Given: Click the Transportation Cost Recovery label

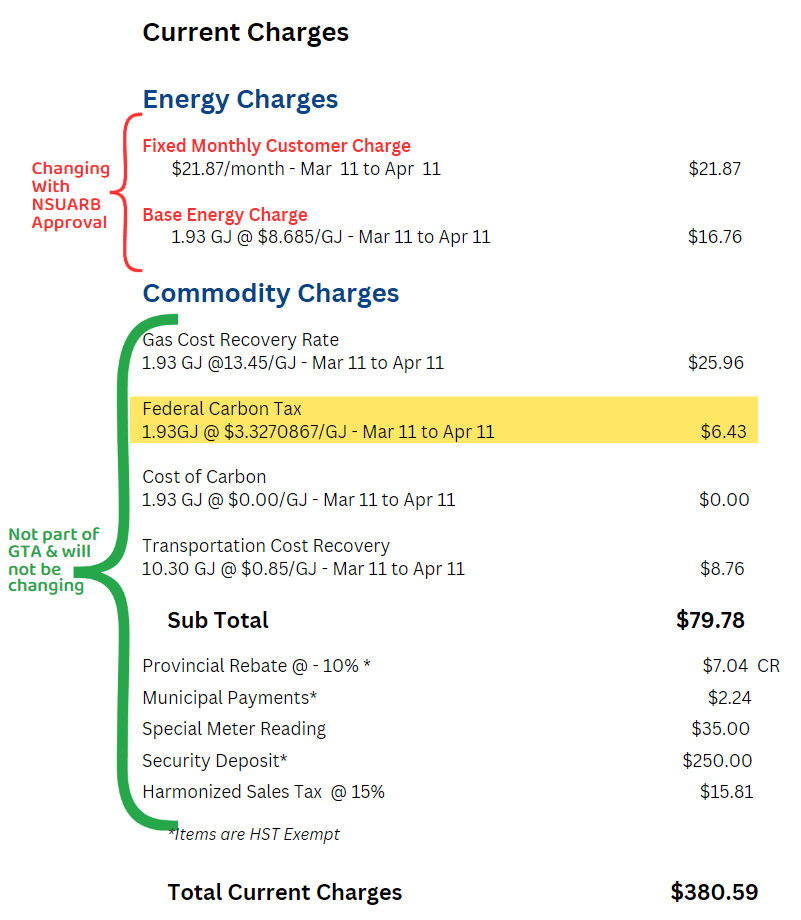Looking at the screenshot, I should point(266,546).
